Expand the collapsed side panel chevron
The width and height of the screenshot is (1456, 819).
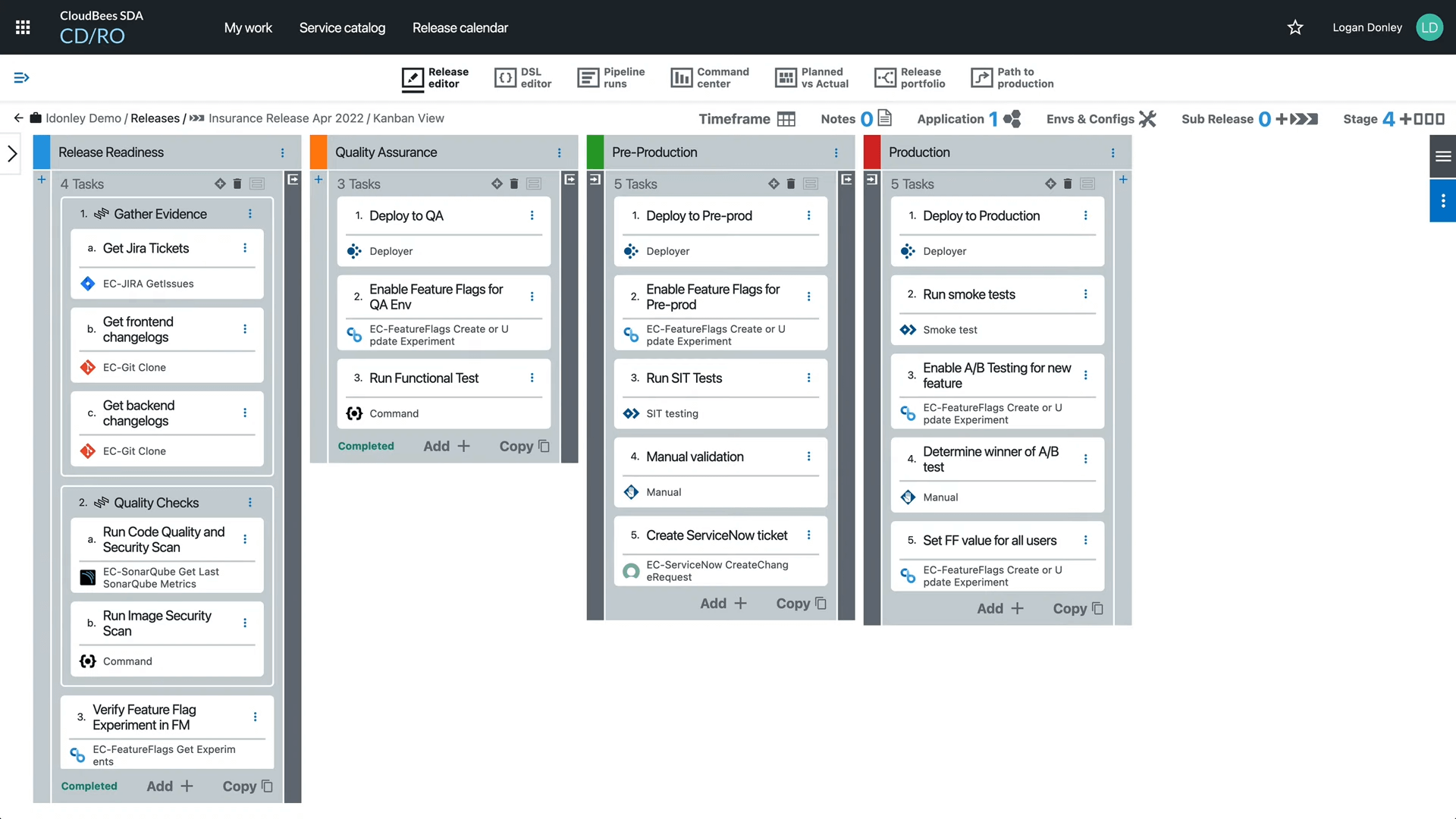(12, 154)
